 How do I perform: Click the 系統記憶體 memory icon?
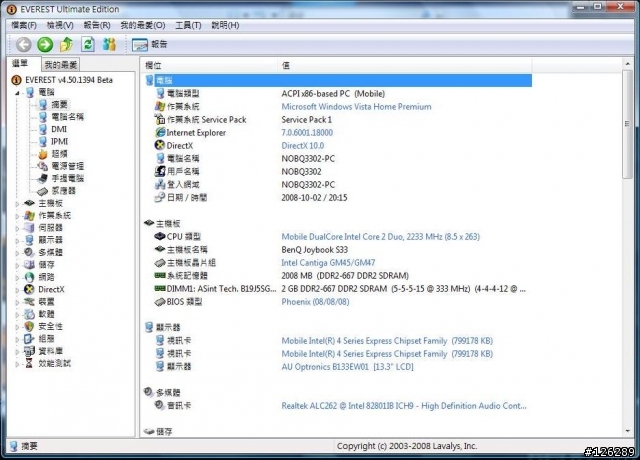(x=160, y=276)
